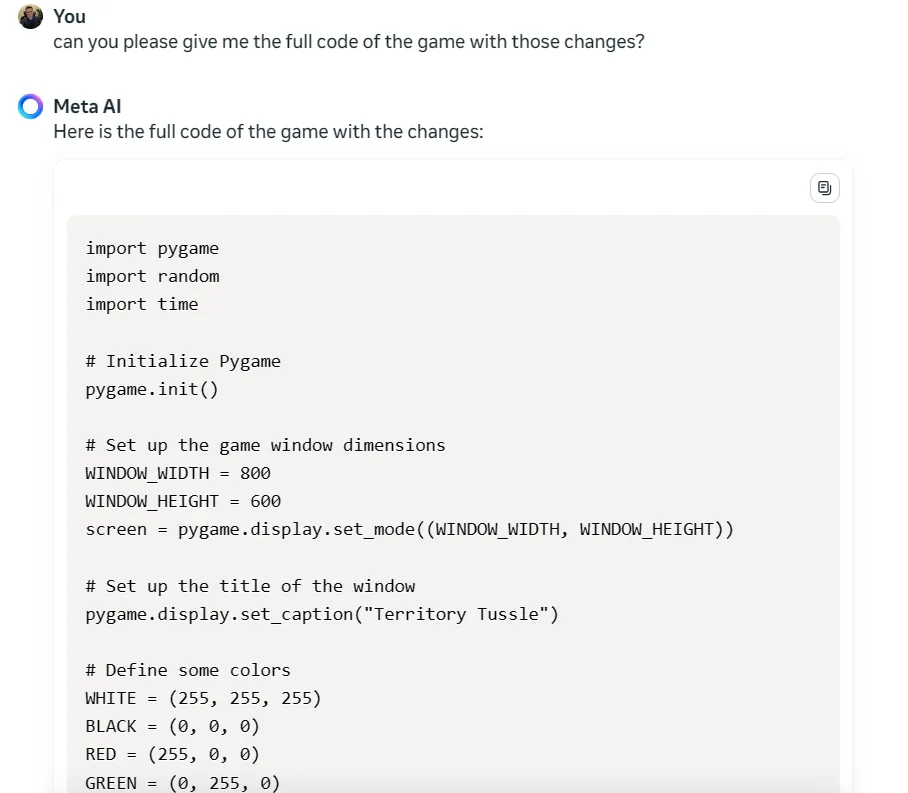Click the "import random" code line

[x=152, y=276]
